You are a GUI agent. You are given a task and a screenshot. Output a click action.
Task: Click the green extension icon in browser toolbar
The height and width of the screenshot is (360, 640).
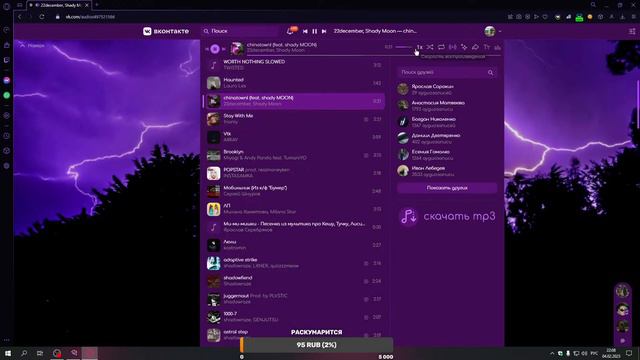click(579, 17)
